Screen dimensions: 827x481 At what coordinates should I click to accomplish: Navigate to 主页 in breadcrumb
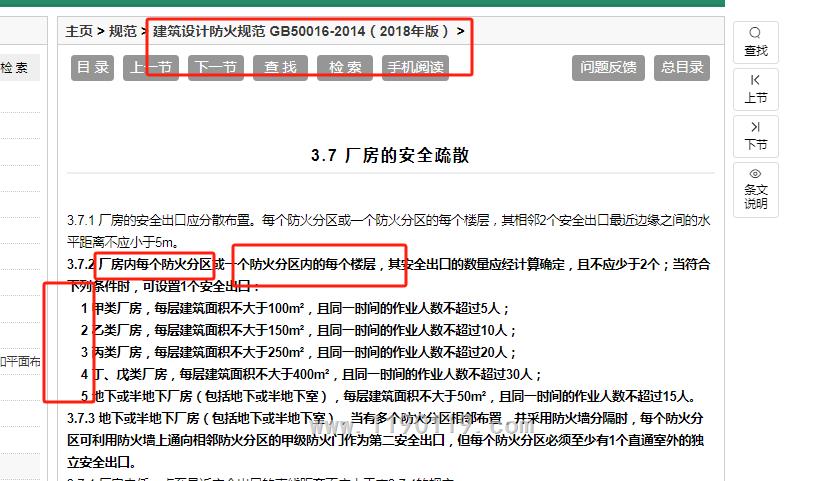[x=79, y=31]
